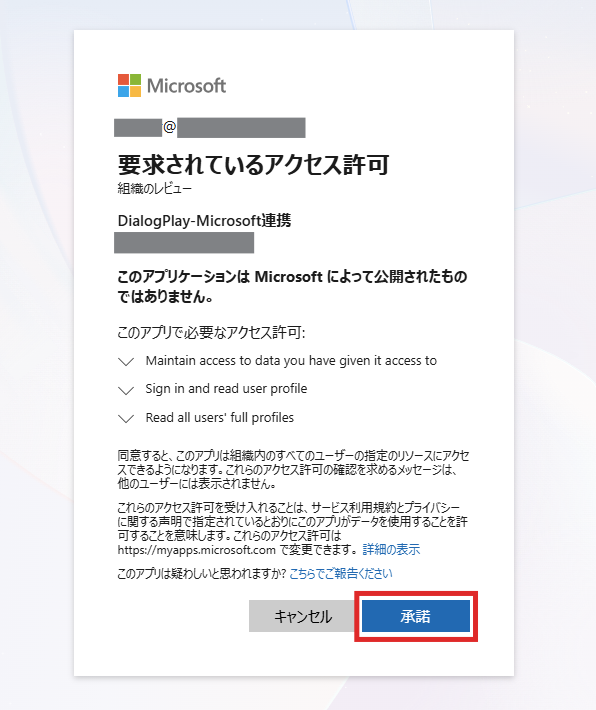Click the redacted publisher name below app title

click(x=184, y=243)
